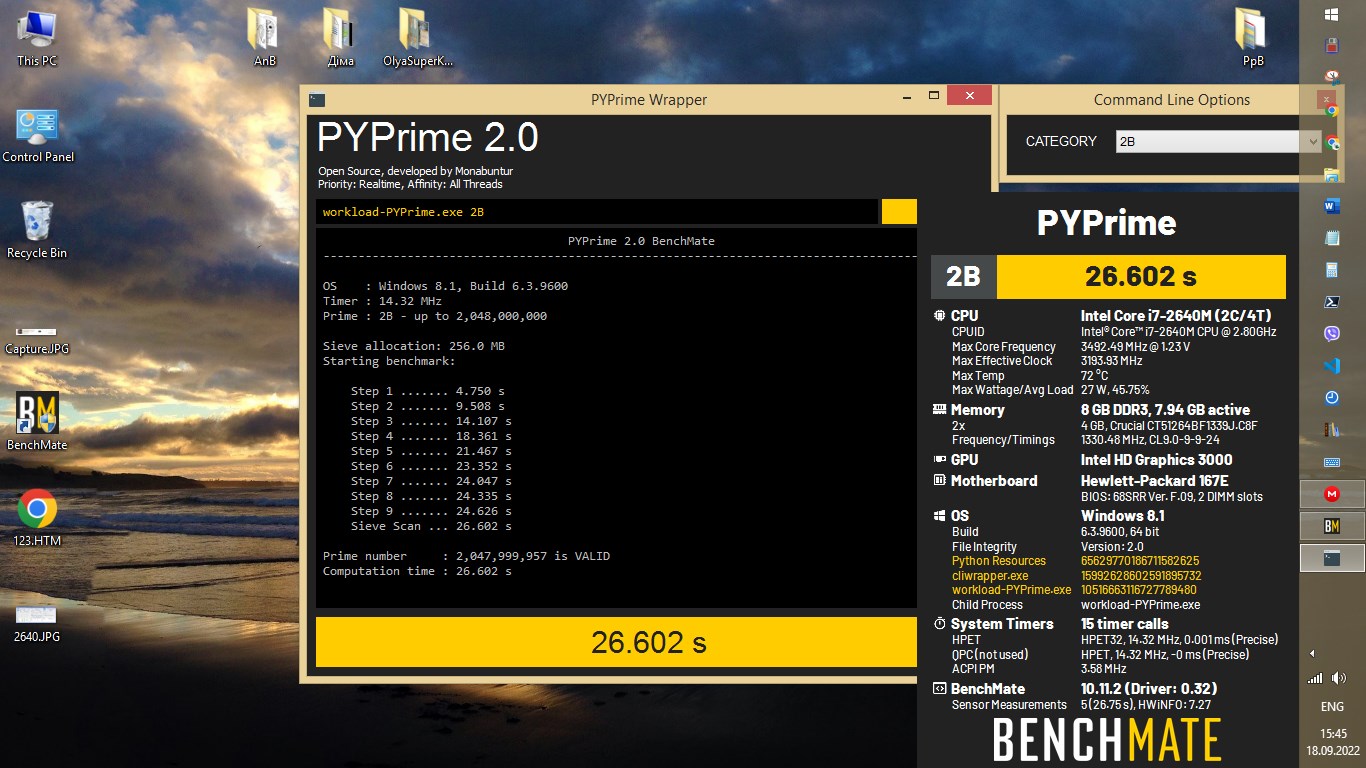Open the on-screen keyboard taskbar icon
Screen dimensions: 1366x768
(1332, 462)
